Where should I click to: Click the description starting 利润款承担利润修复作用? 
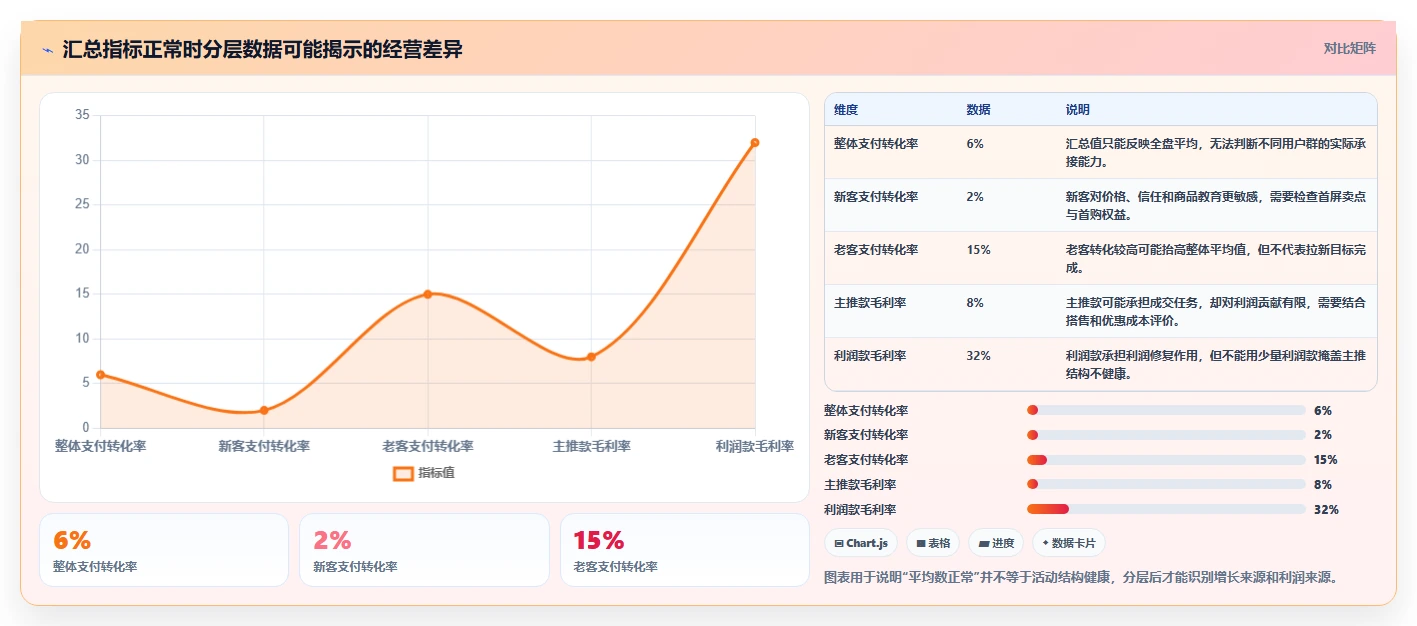click(1215, 364)
